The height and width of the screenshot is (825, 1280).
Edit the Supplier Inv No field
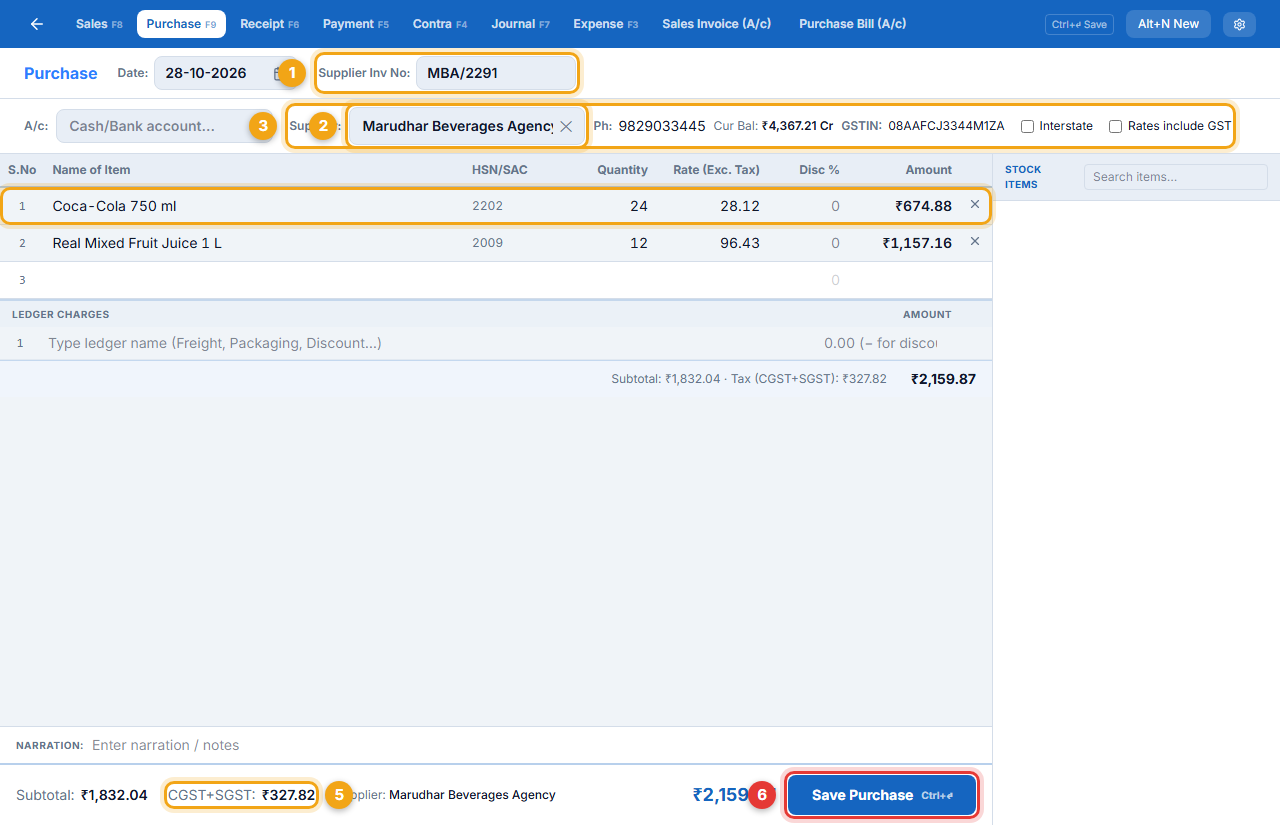click(496, 73)
